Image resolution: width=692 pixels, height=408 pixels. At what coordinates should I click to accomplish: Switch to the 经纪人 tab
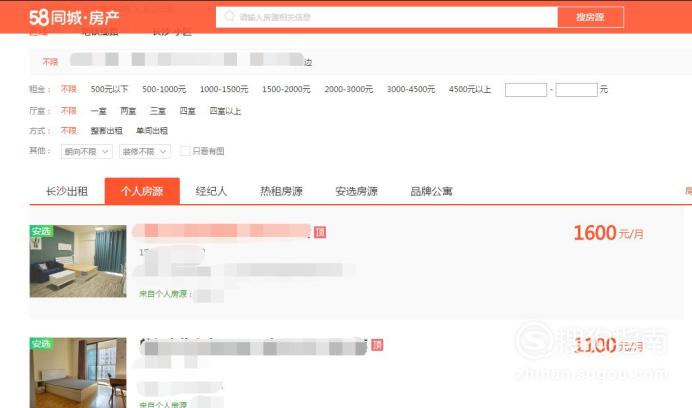point(211,191)
